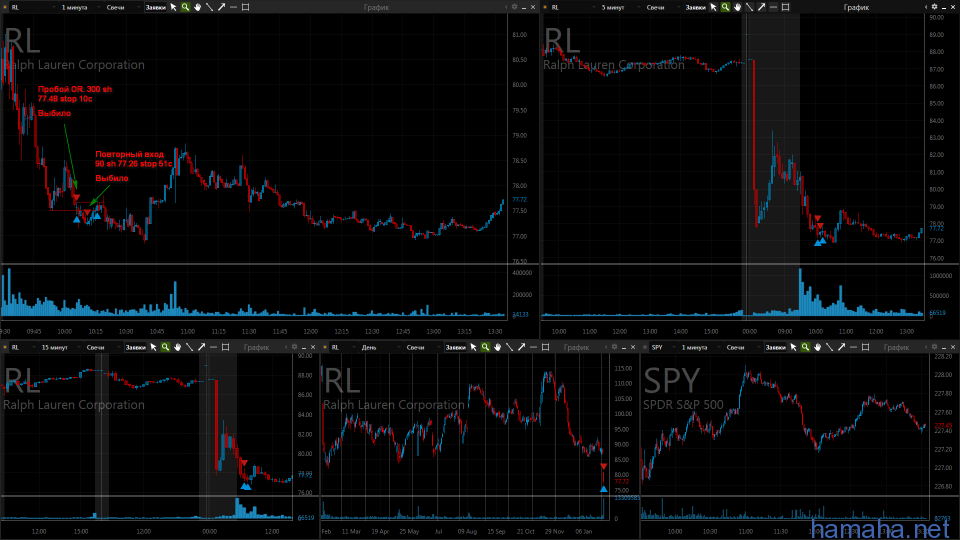Select the arrow drawing tool in the 1-minute RL chart
This screenshot has height=540, width=960.
[222, 7]
